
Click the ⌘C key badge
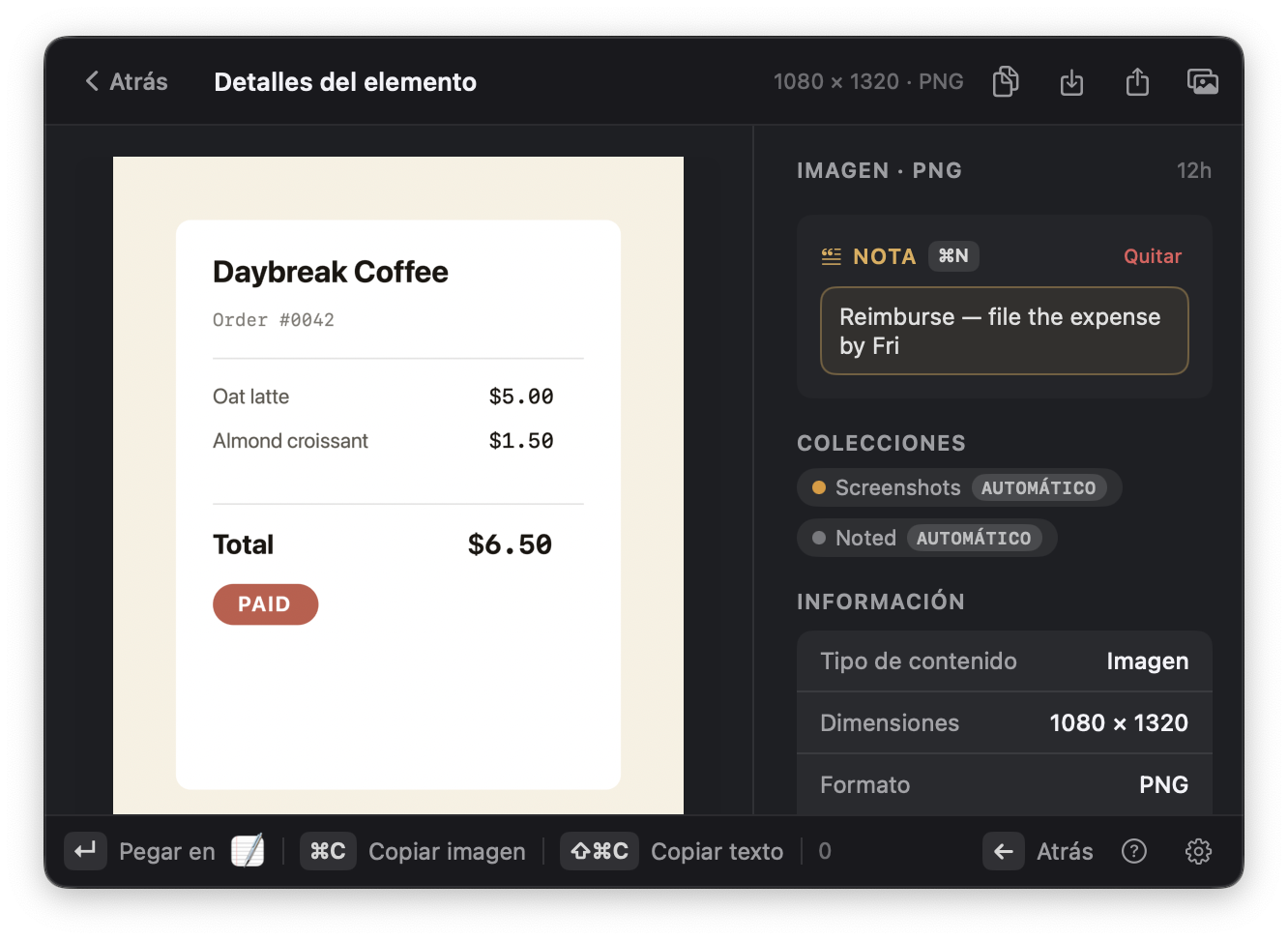pyautogui.click(x=328, y=851)
